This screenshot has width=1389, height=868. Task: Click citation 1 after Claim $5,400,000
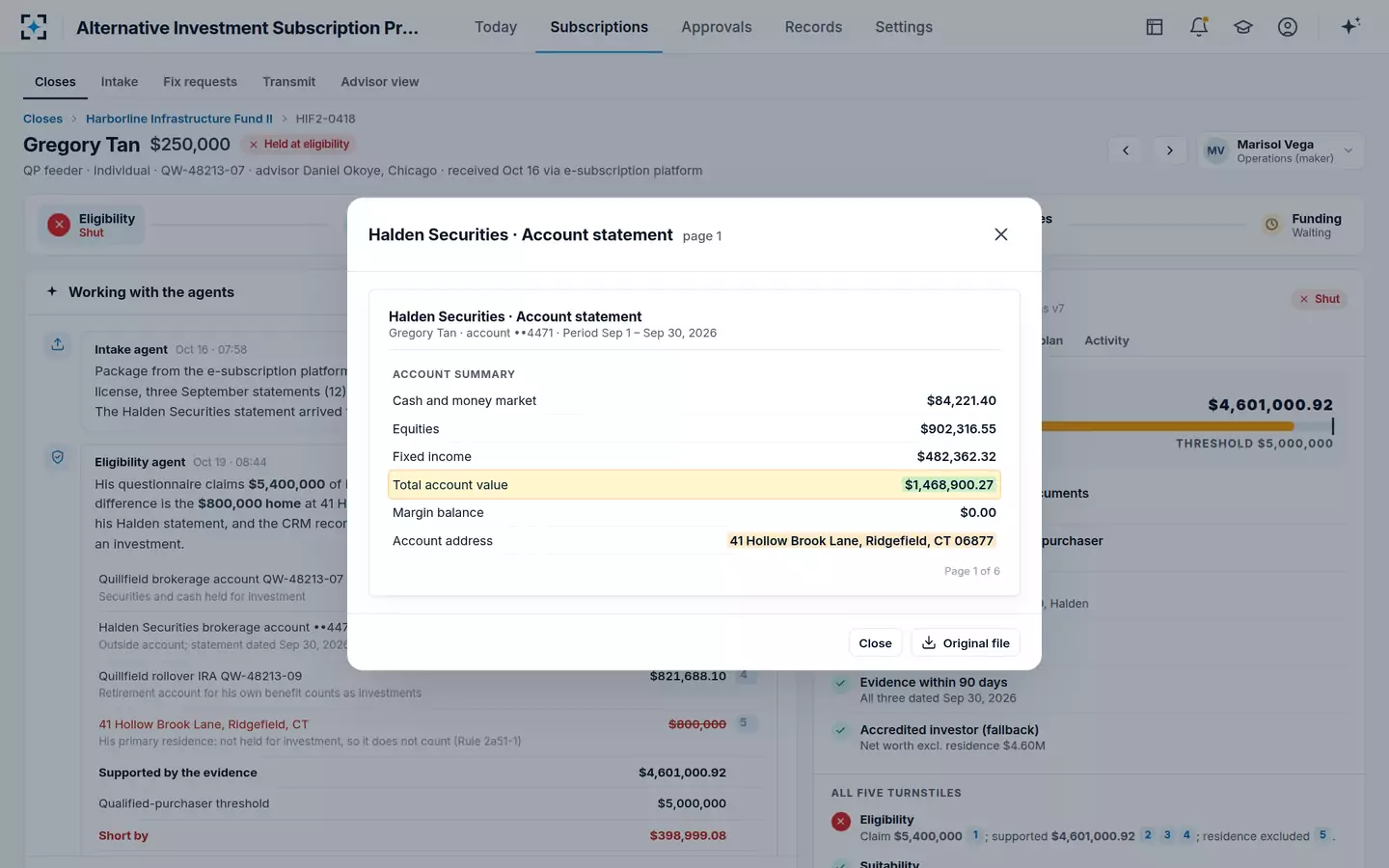pos(975,835)
